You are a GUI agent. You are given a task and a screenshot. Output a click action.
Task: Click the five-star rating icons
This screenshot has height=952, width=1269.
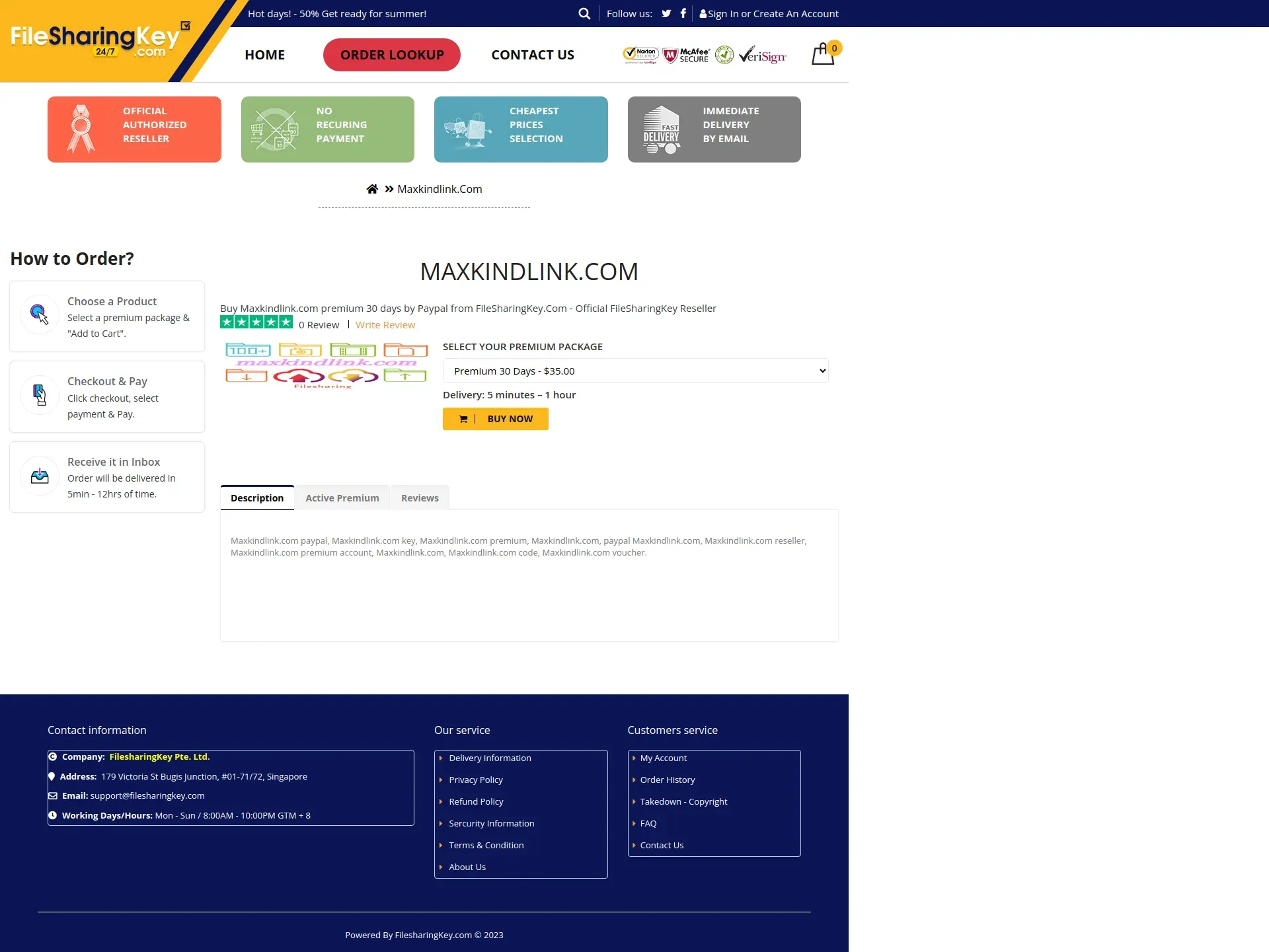pyautogui.click(x=256, y=322)
